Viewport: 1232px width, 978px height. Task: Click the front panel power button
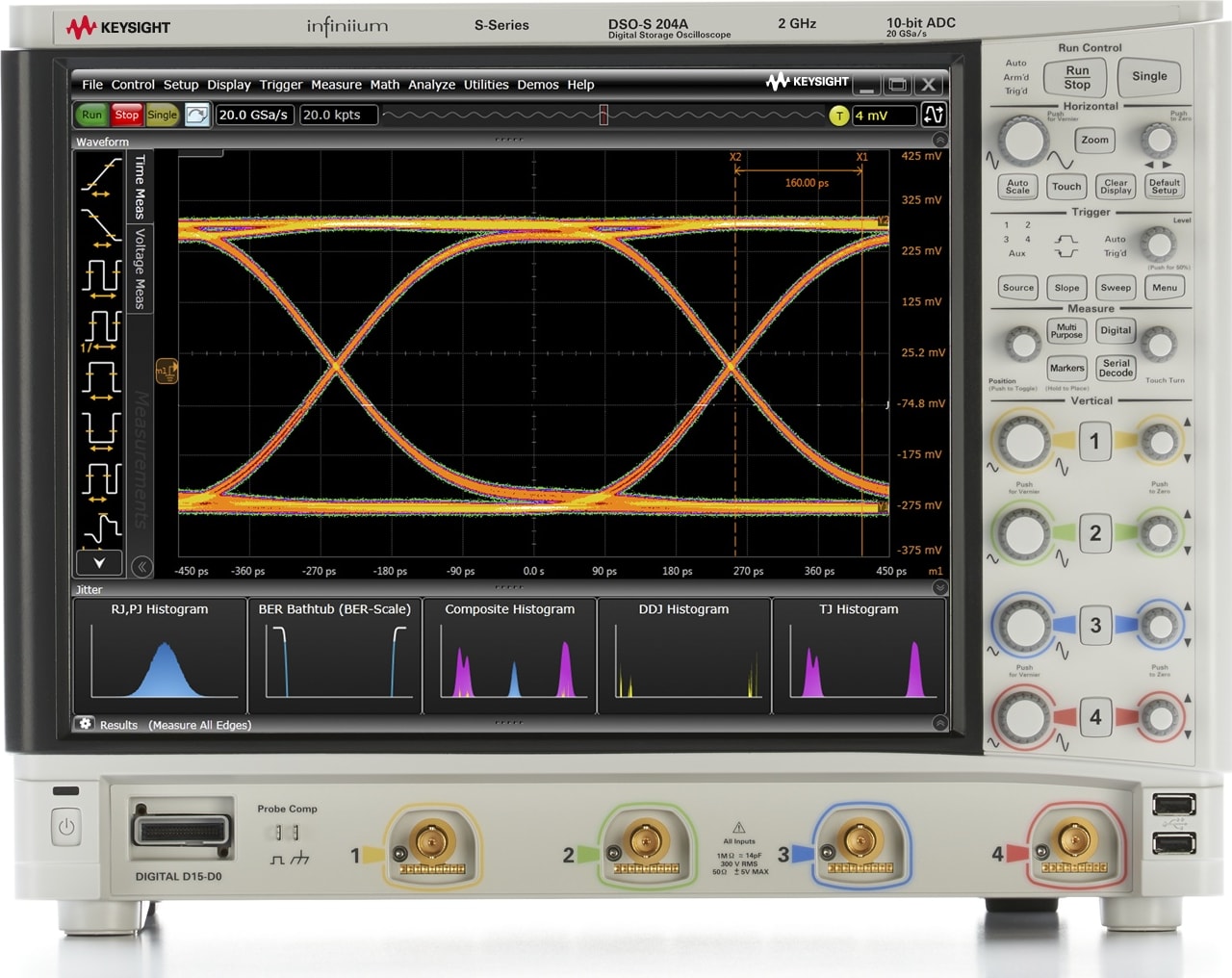click(x=66, y=826)
